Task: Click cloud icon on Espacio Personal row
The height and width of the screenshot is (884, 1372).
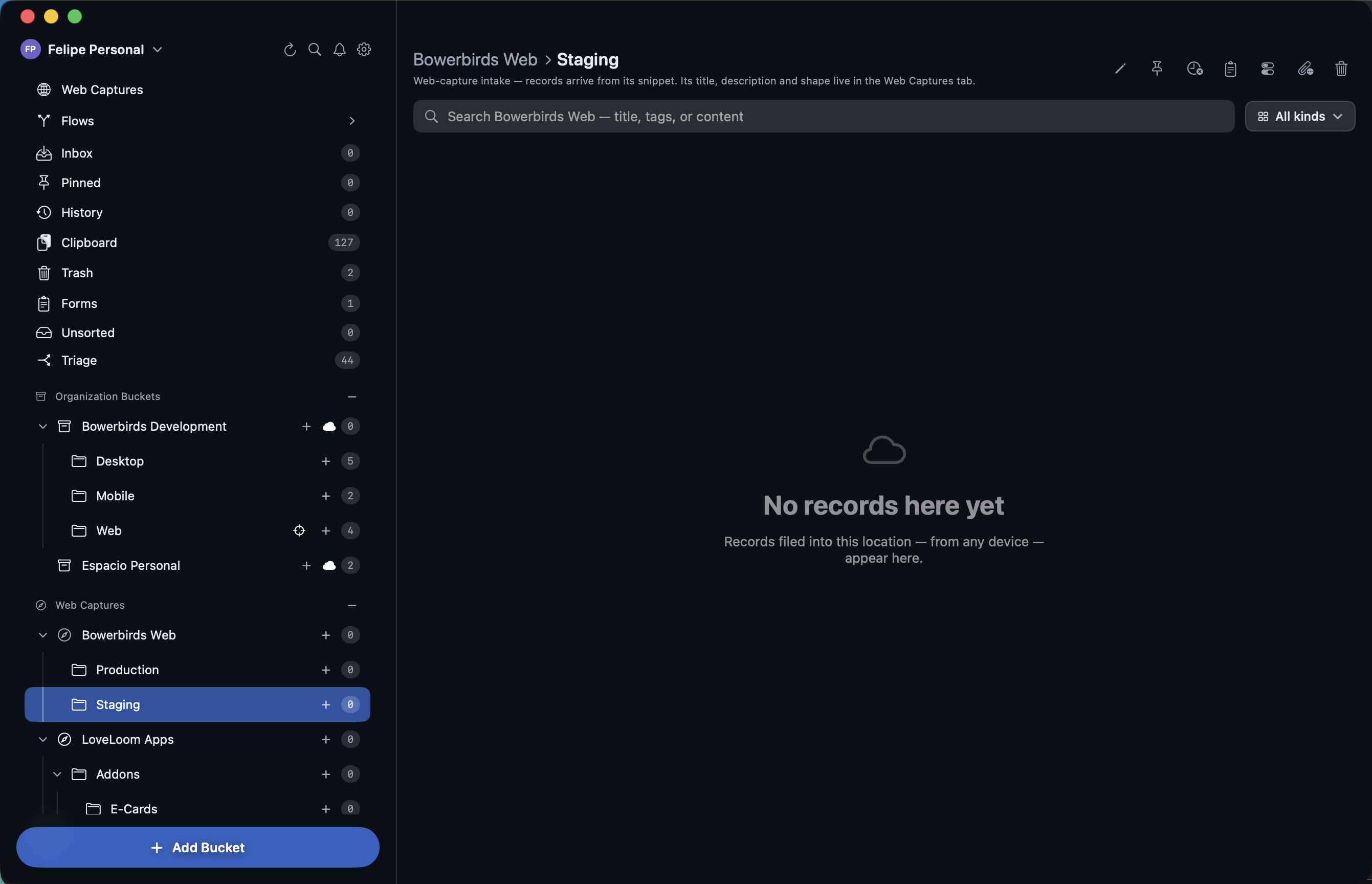Action: pos(329,565)
